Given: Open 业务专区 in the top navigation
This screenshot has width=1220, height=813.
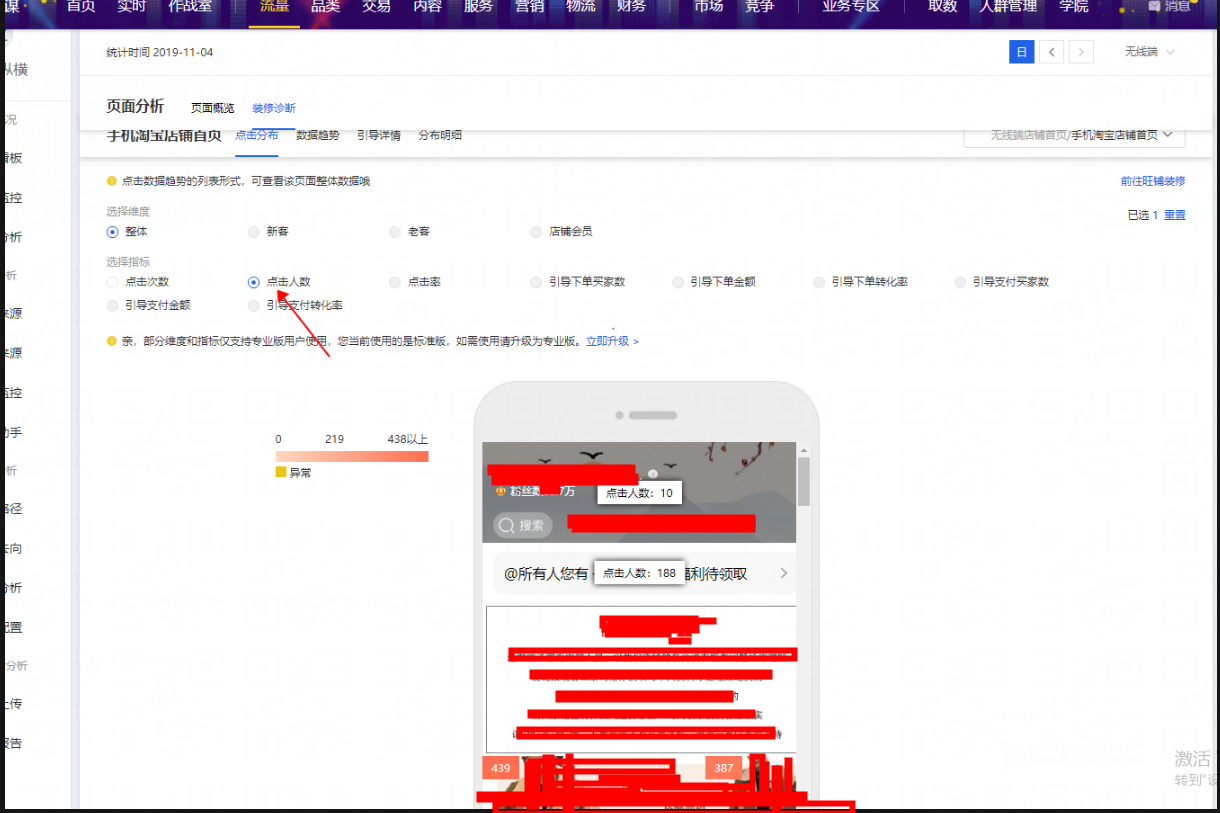Looking at the screenshot, I should point(851,7).
